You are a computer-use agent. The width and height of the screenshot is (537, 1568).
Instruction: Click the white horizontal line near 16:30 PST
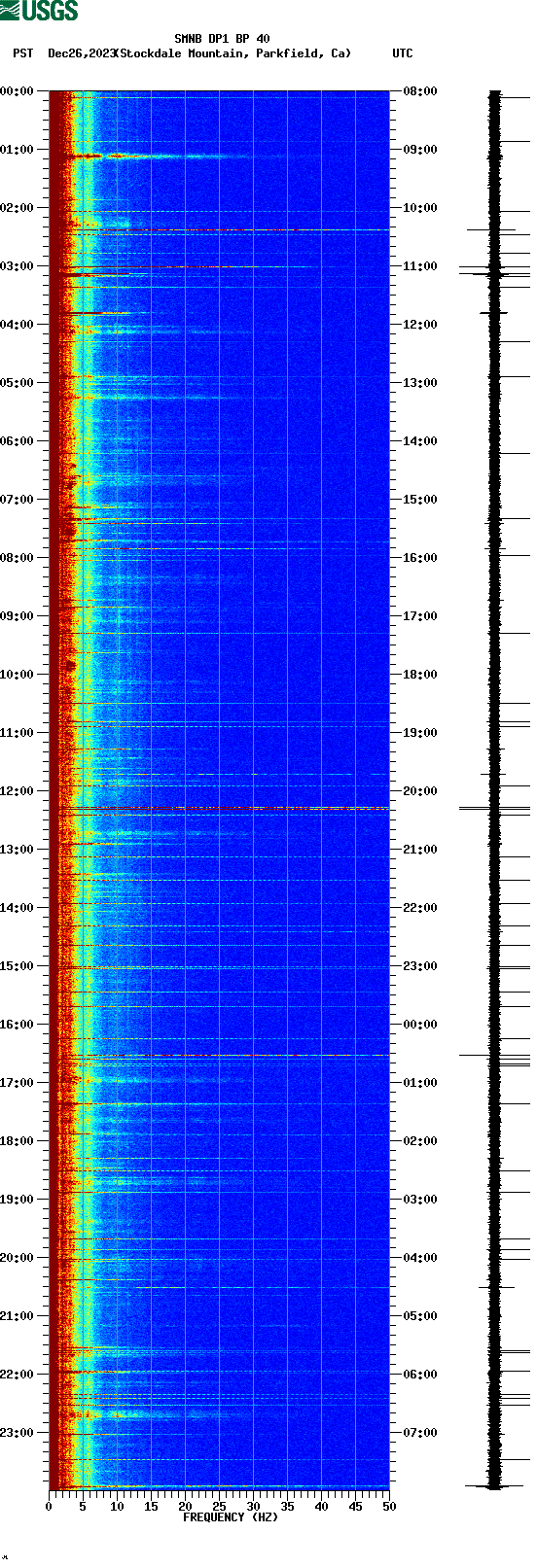[255, 1055]
